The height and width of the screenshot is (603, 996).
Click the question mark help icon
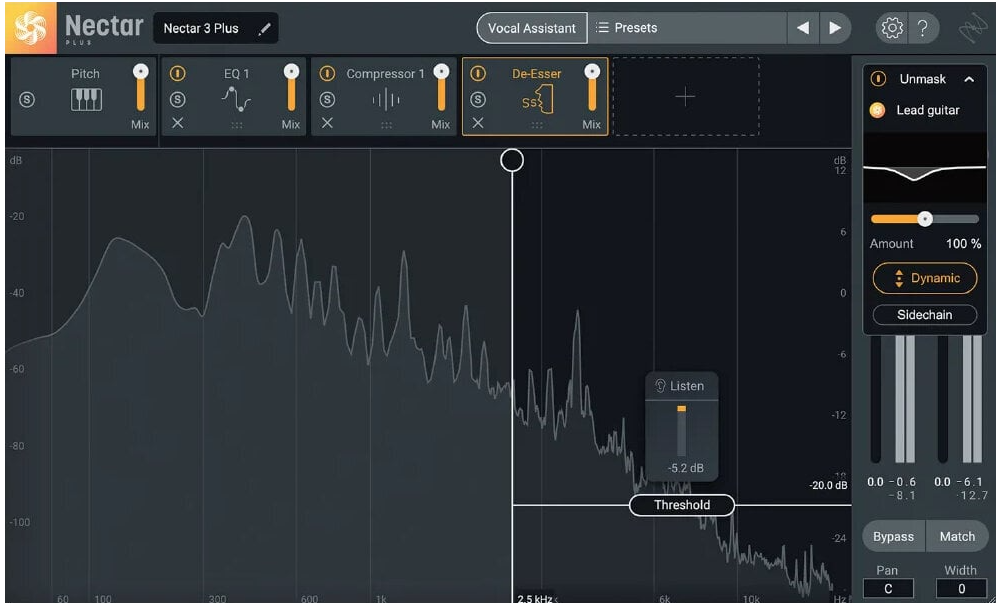pos(922,28)
